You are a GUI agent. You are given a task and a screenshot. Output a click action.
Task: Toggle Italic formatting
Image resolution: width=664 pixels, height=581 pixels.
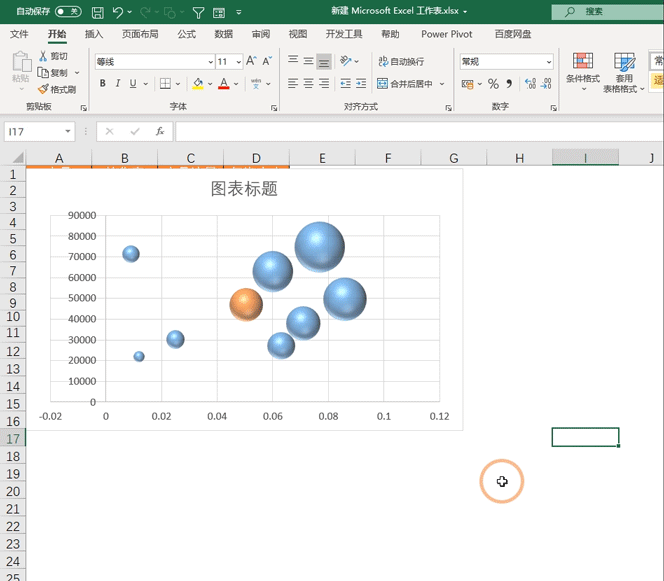(x=120, y=84)
